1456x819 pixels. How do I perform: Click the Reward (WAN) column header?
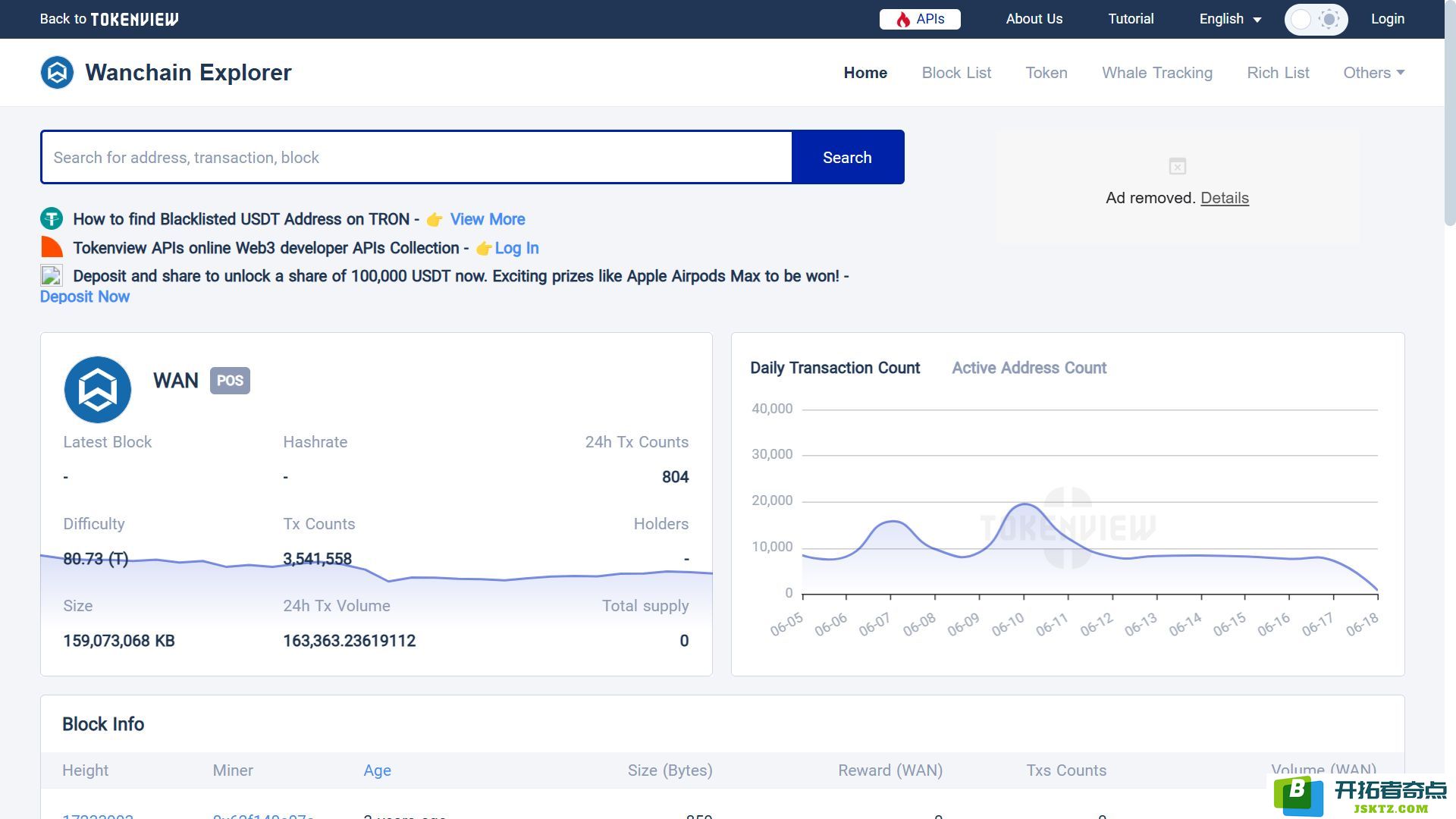tap(890, 770)
